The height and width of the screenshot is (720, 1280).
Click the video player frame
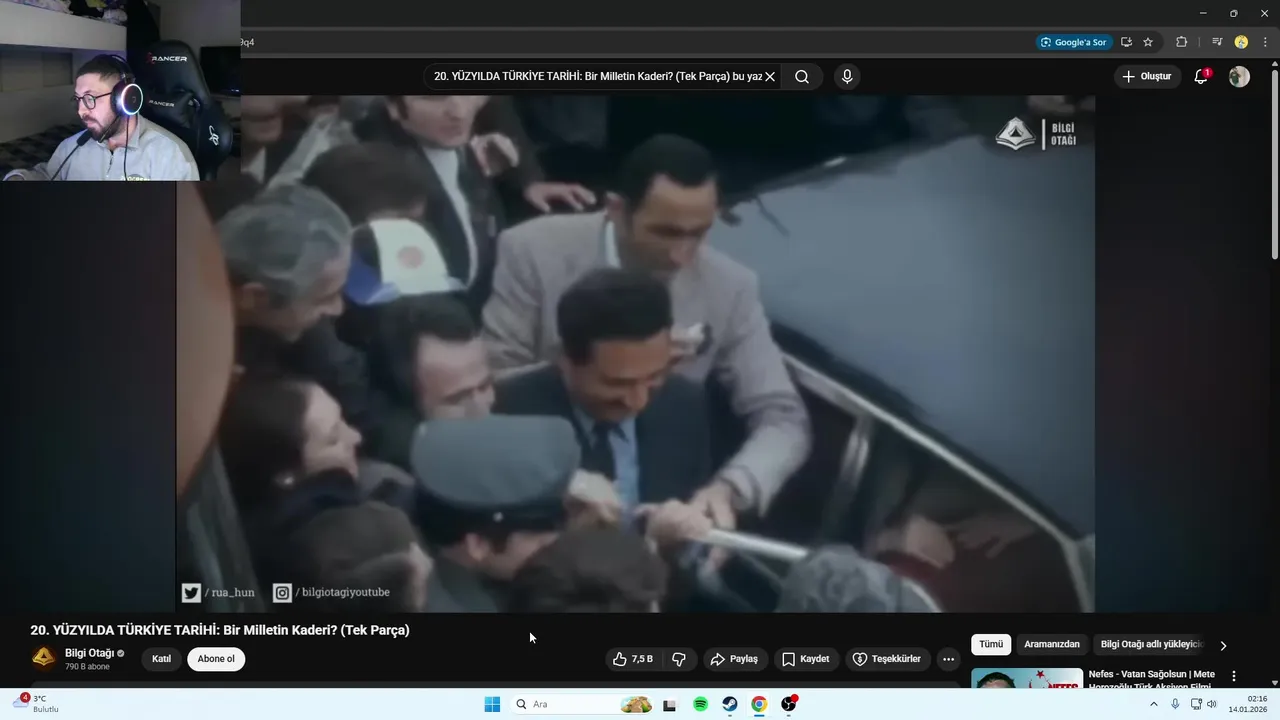point(635,354)
